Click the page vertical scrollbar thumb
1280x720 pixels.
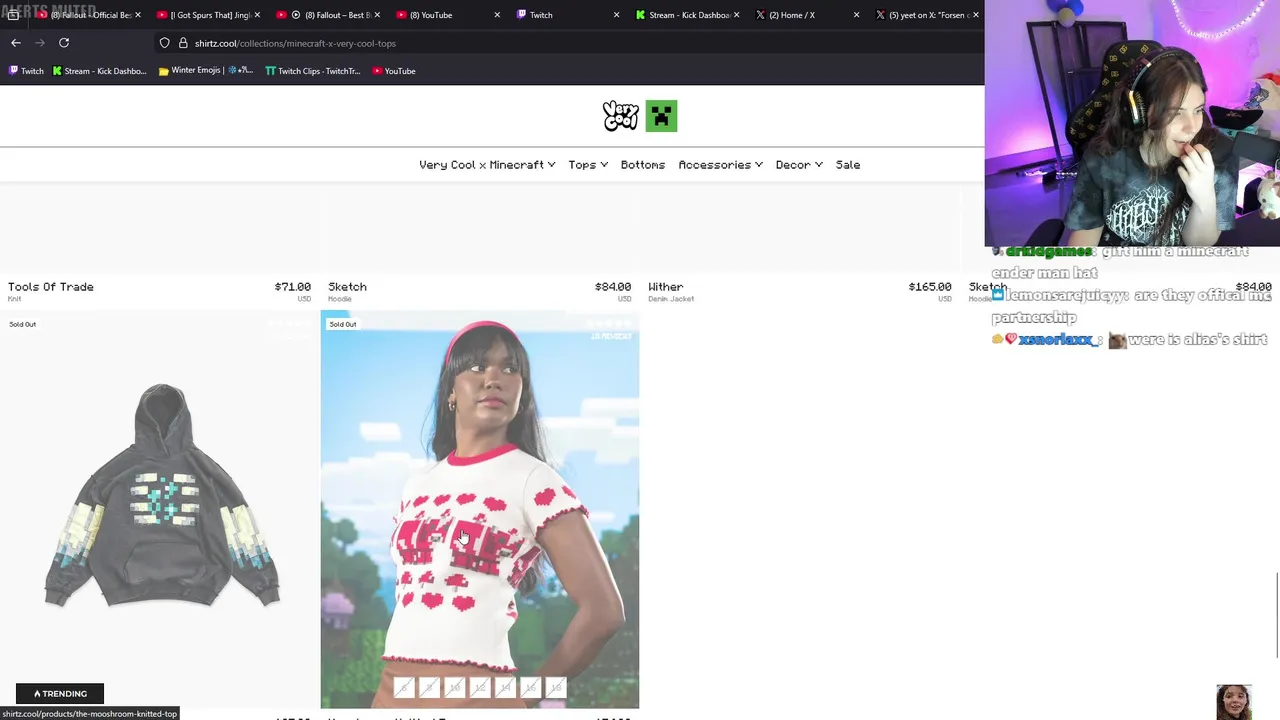tap(1277, 615)
